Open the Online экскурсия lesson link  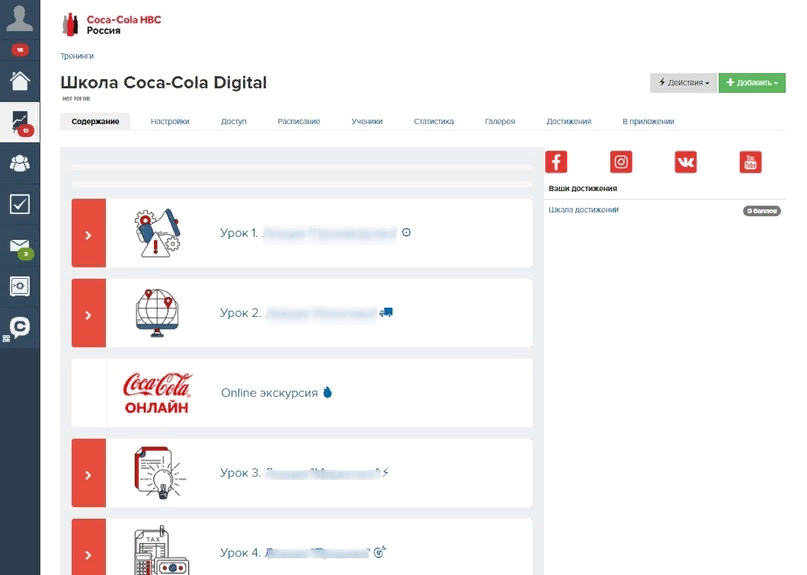tap(269, 393)
